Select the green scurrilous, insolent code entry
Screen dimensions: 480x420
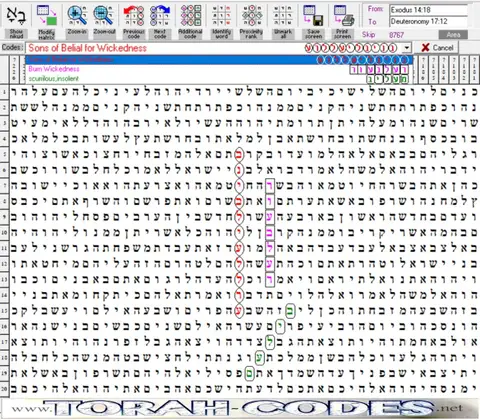219,79
